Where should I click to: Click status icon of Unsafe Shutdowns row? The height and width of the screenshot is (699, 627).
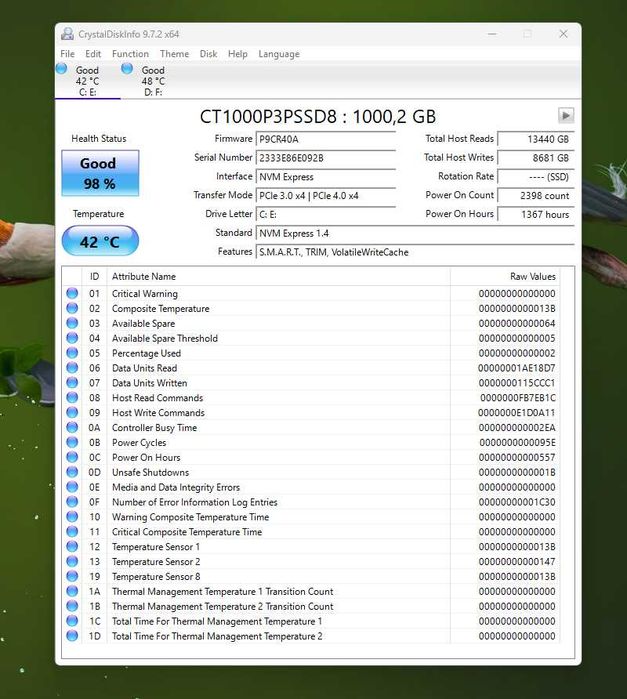coord(72,472)
